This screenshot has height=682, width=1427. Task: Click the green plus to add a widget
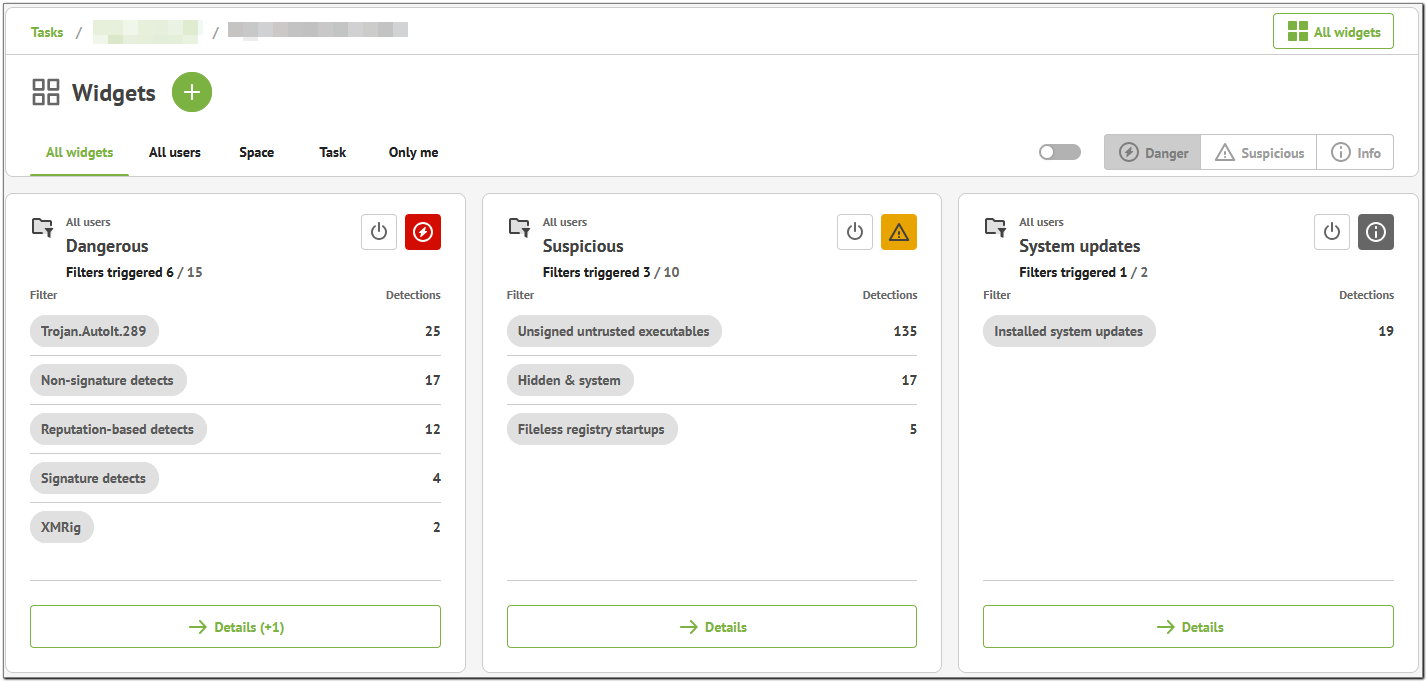191,92
